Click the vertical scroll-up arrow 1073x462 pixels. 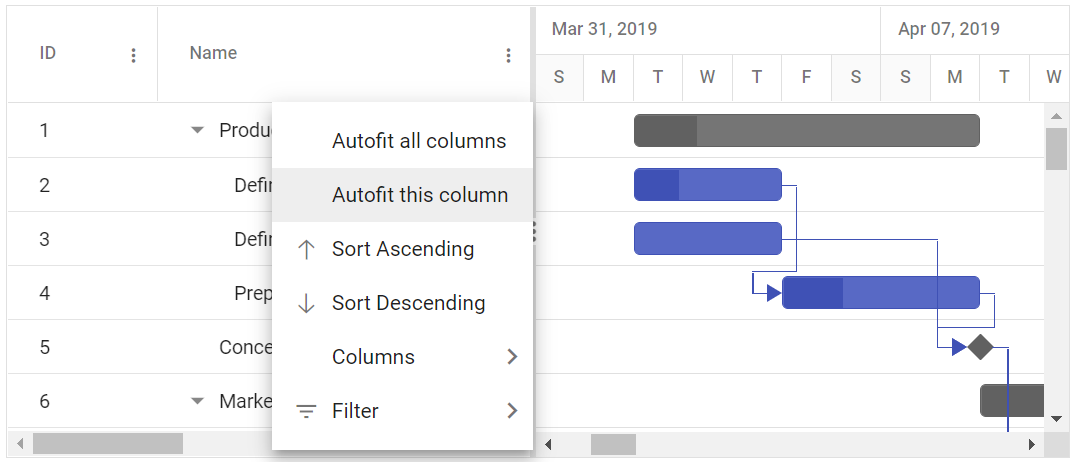(1056, 114)
